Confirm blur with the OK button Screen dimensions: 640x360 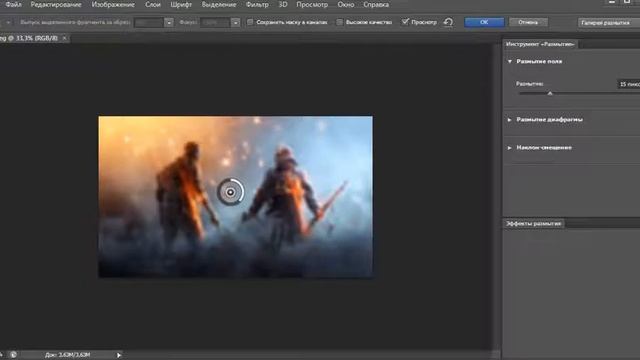[484, 22]
